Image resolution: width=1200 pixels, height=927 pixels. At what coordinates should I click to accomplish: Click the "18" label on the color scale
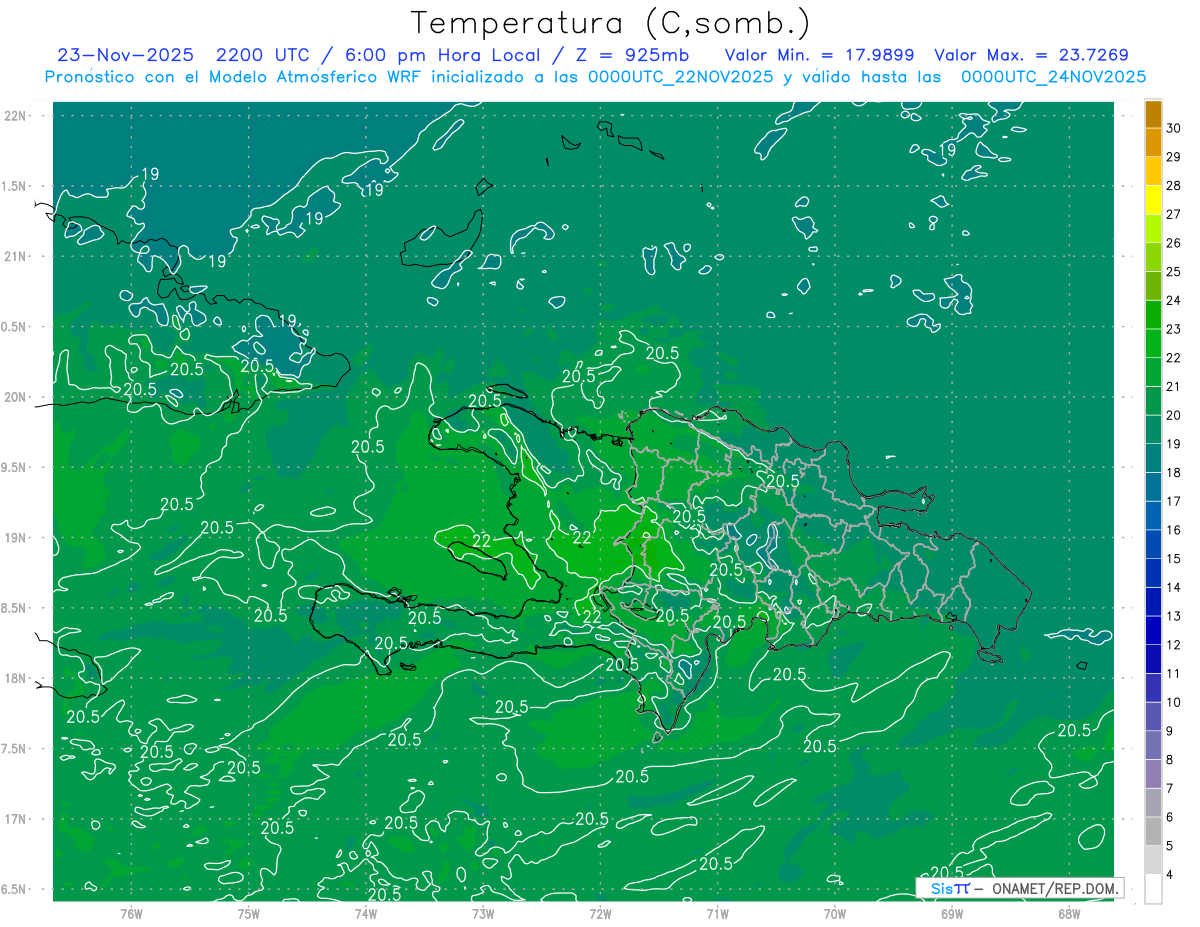point(1174,472)
